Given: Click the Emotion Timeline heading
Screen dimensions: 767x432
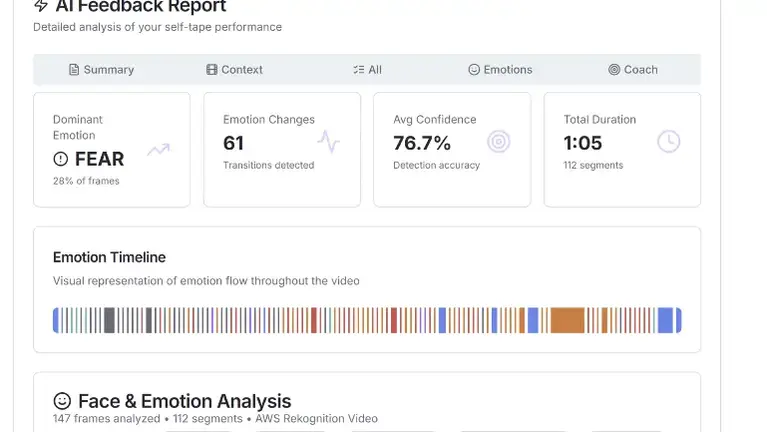Looking at the screenshot, I should [109, 257].
